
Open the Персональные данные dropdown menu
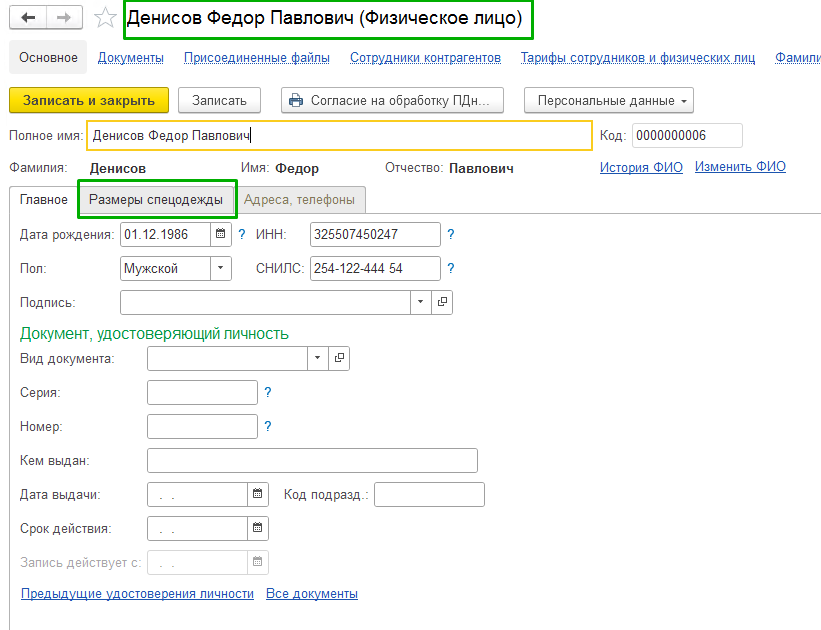[609, 101]
